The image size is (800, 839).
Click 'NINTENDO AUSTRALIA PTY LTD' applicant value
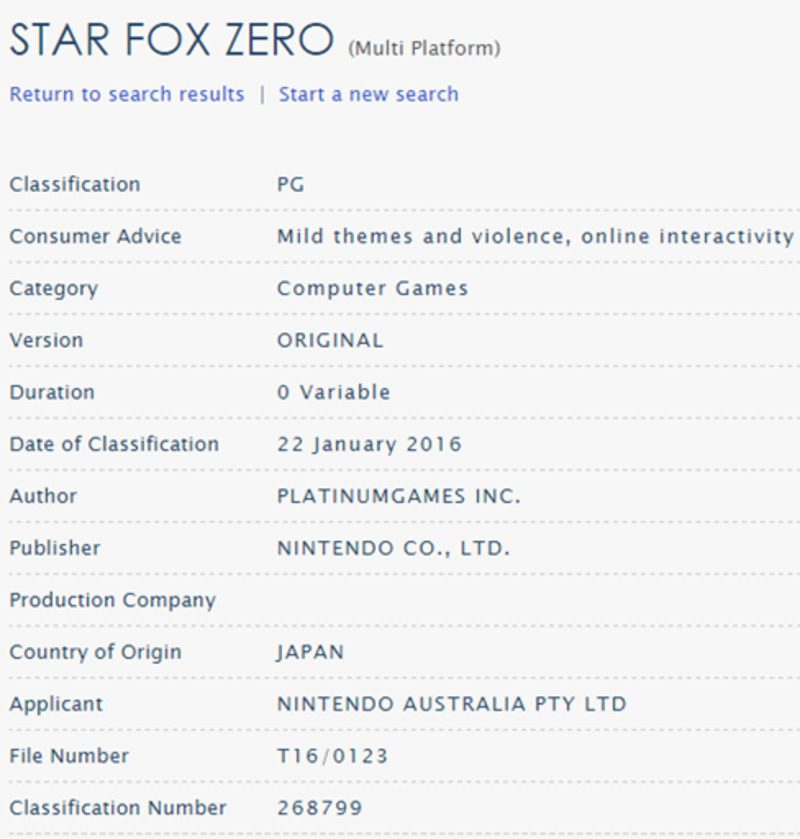[451, 704]
